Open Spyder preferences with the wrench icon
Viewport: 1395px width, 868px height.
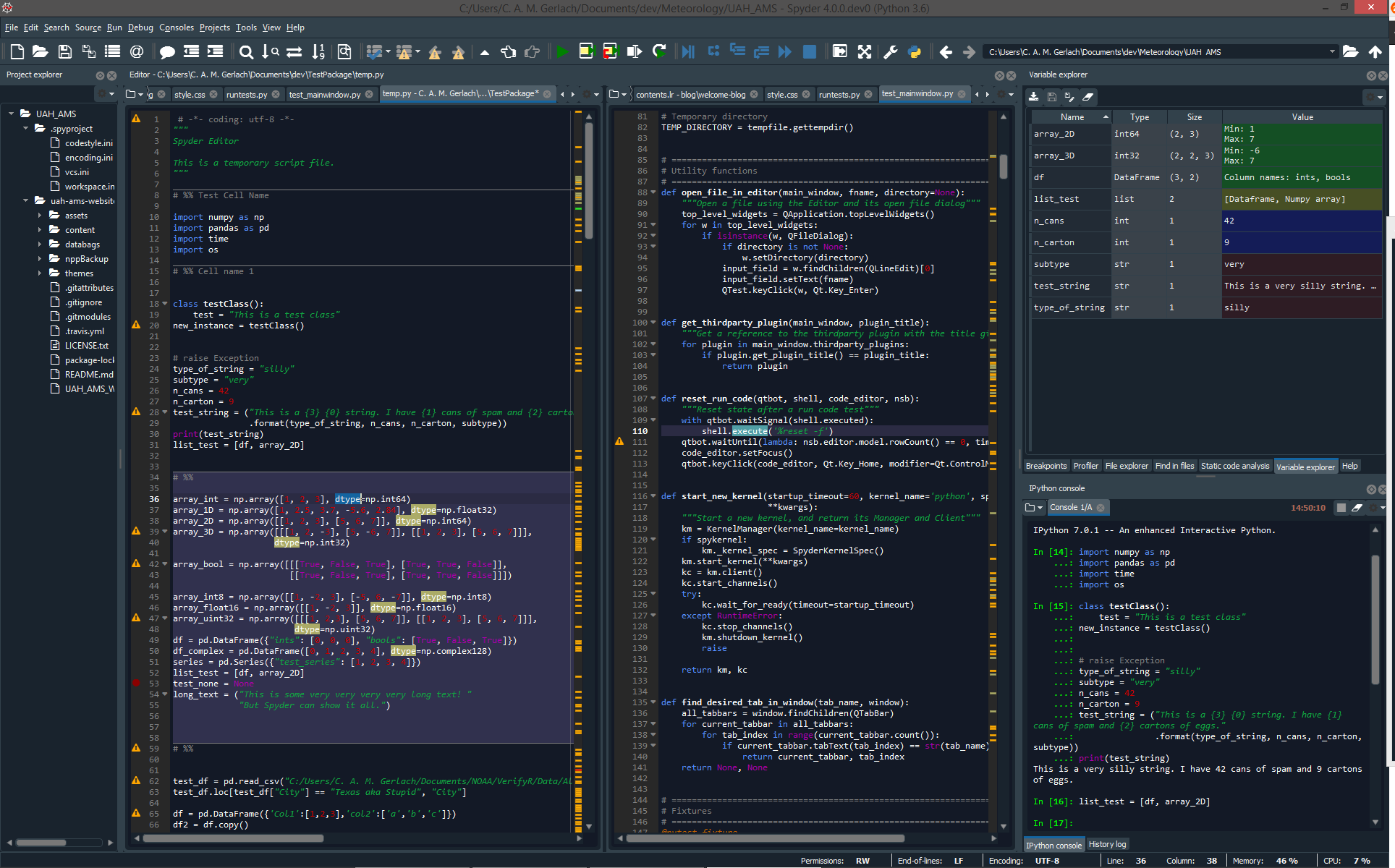[890, 51]
